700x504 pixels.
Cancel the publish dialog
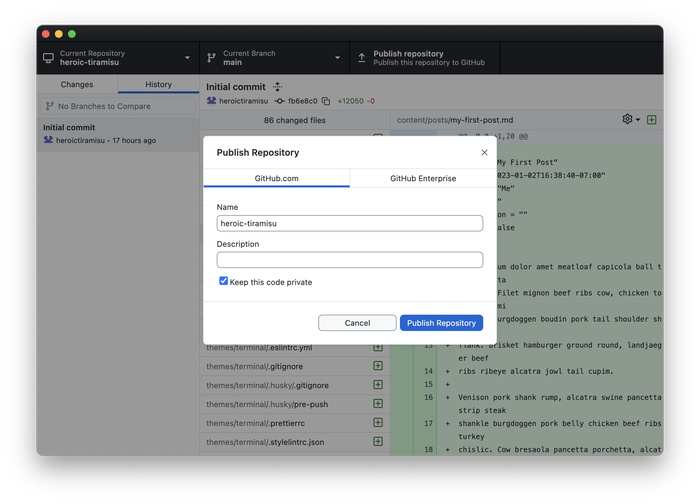[357, 323]
